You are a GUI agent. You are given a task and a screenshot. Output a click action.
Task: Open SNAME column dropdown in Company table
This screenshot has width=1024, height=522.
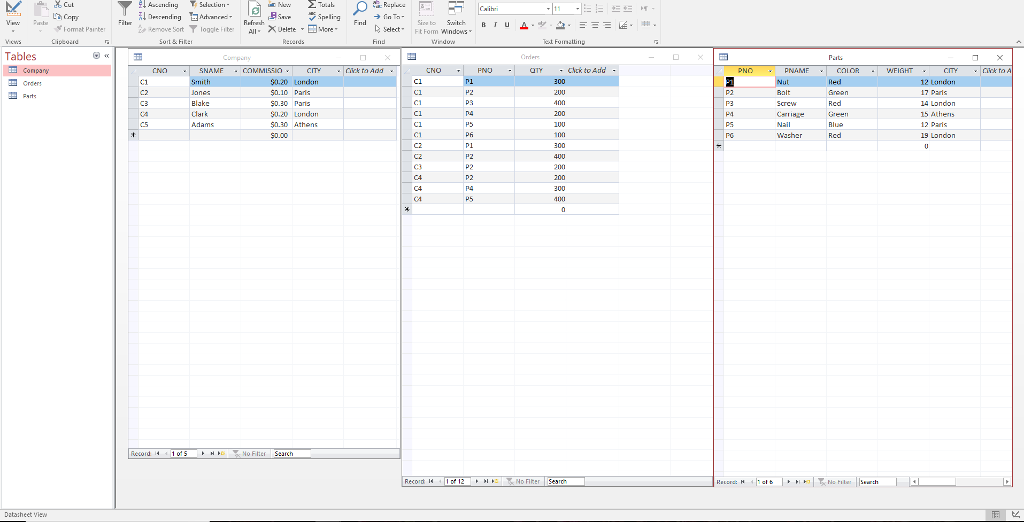236,71
